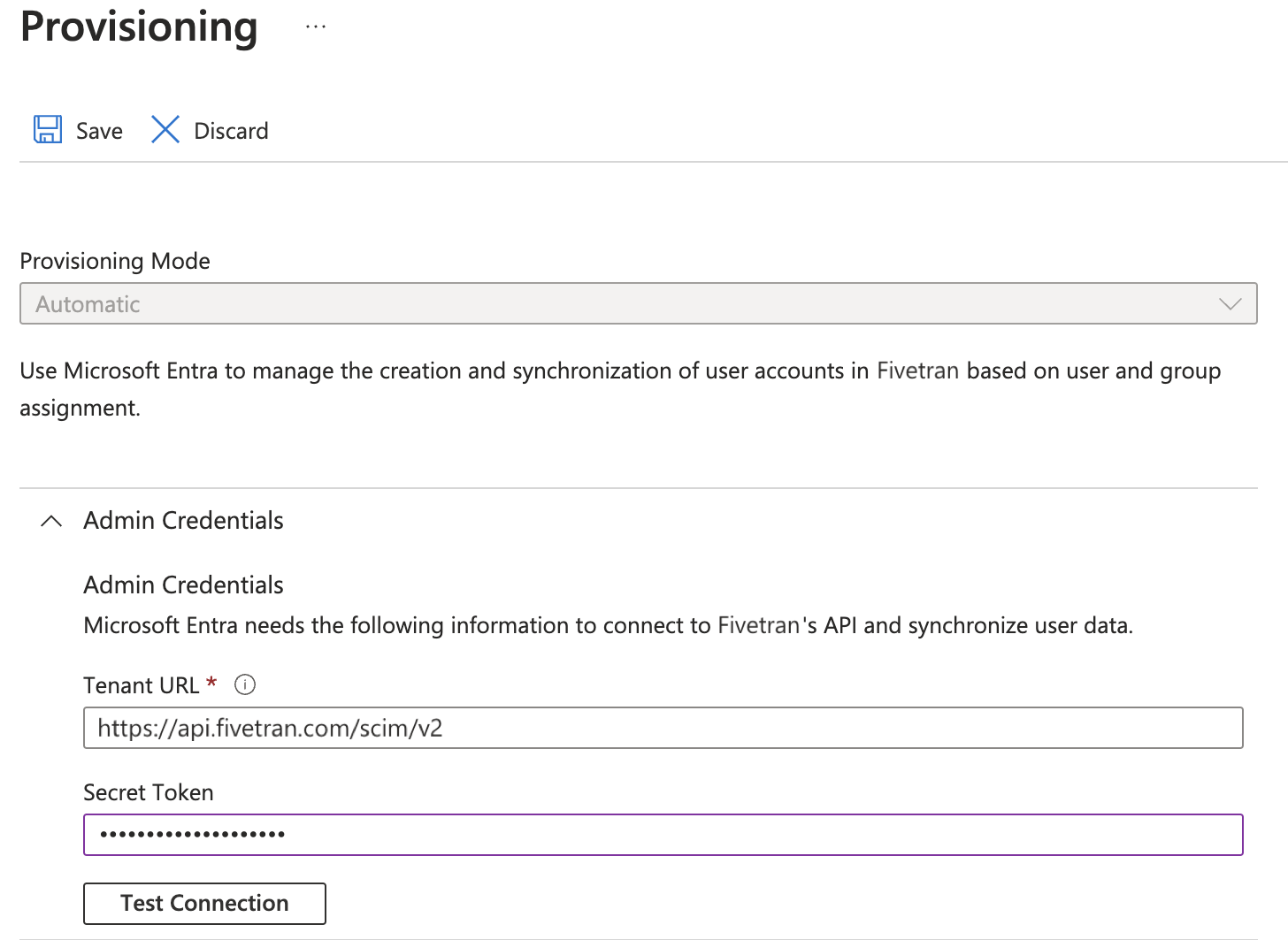Focus the Tenant URL input field
Viewport: 1288px width, 940px height.
click(x=663, y=728)
